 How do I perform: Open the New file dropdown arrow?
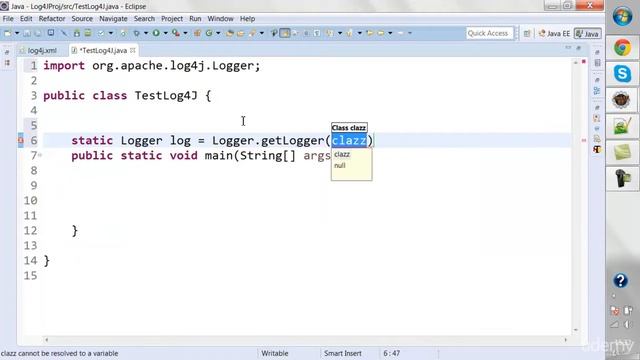click(17, 33)
